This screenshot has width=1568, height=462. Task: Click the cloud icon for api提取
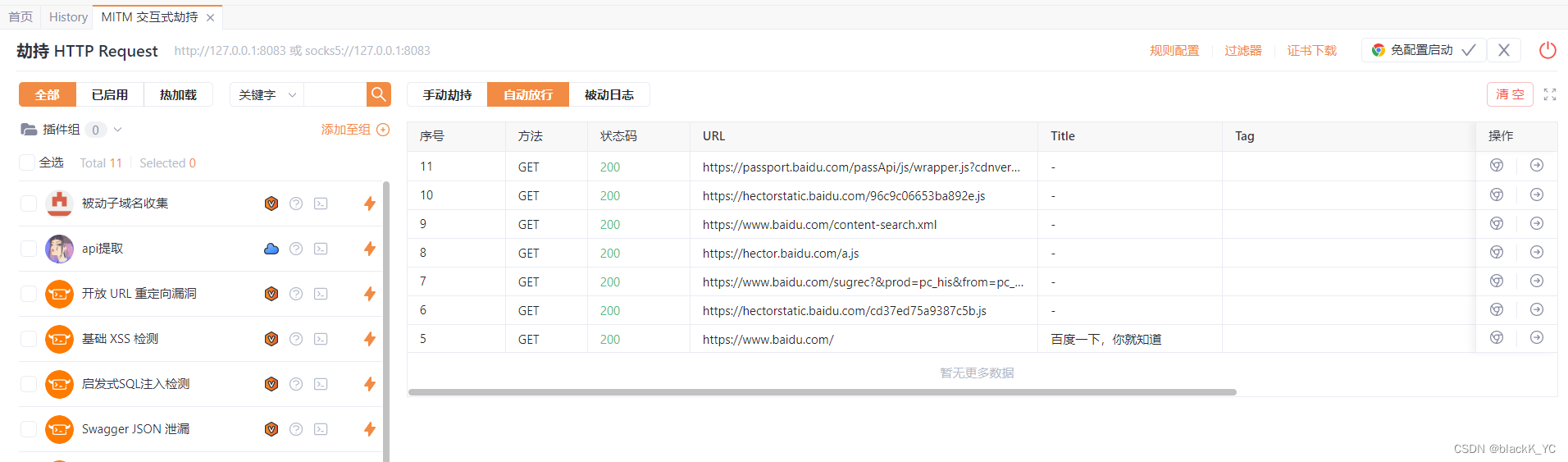pyautogui.click(x=271, y=249)
